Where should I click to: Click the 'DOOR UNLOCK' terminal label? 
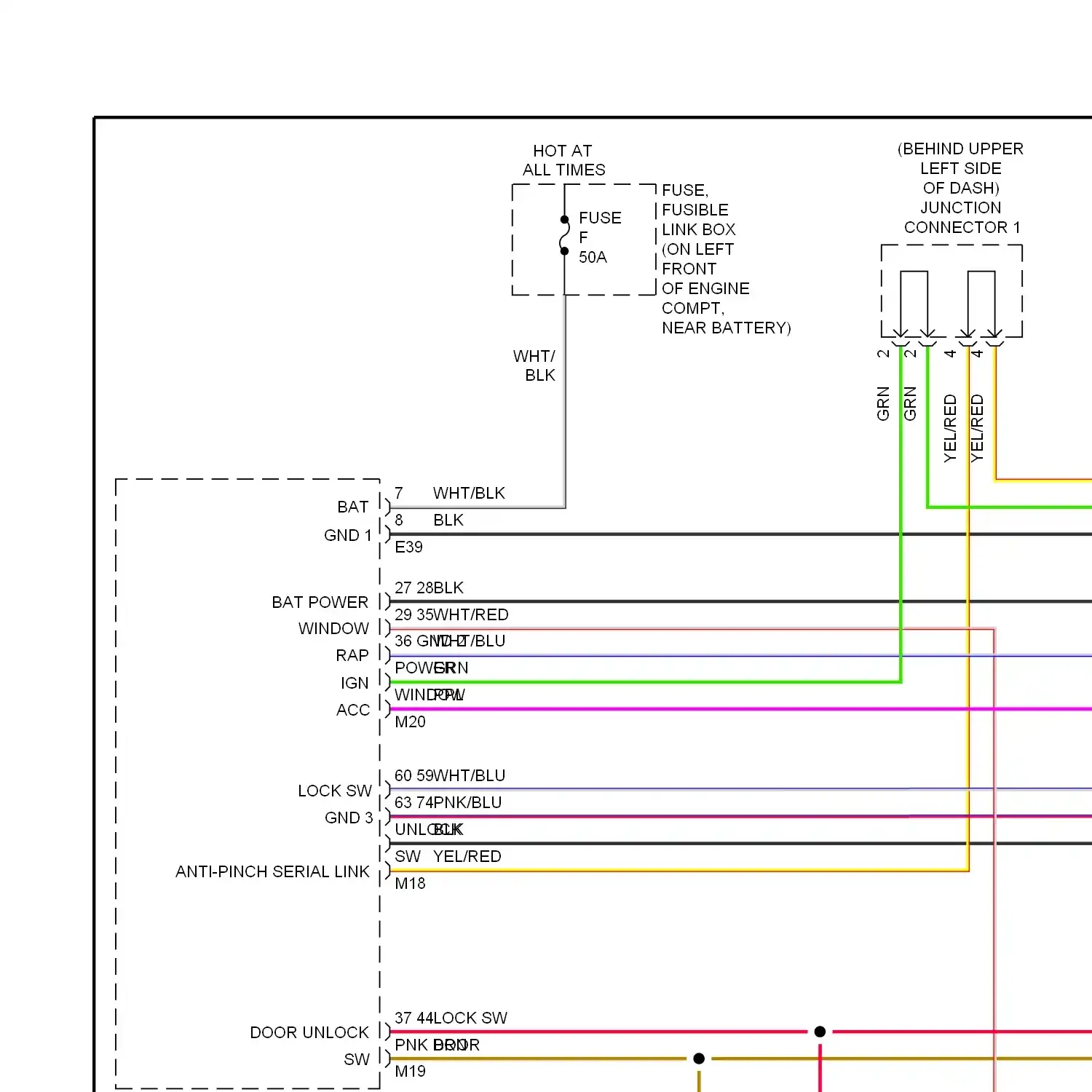(309, 1032)
